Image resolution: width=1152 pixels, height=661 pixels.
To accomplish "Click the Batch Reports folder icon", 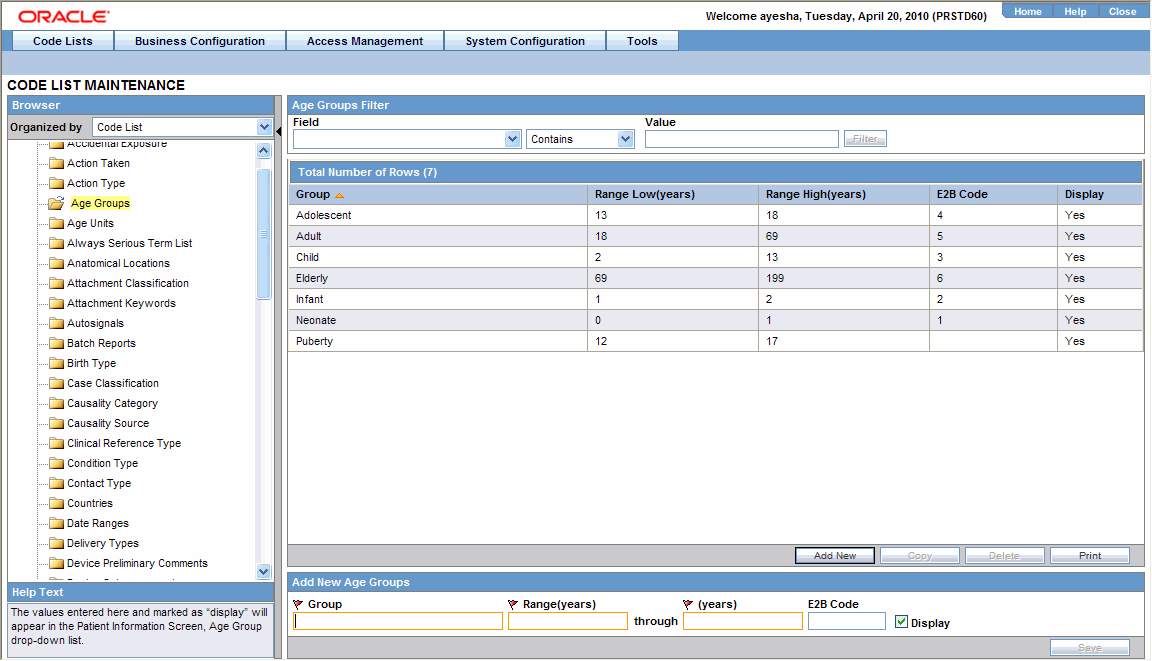I will pos(57,343).
